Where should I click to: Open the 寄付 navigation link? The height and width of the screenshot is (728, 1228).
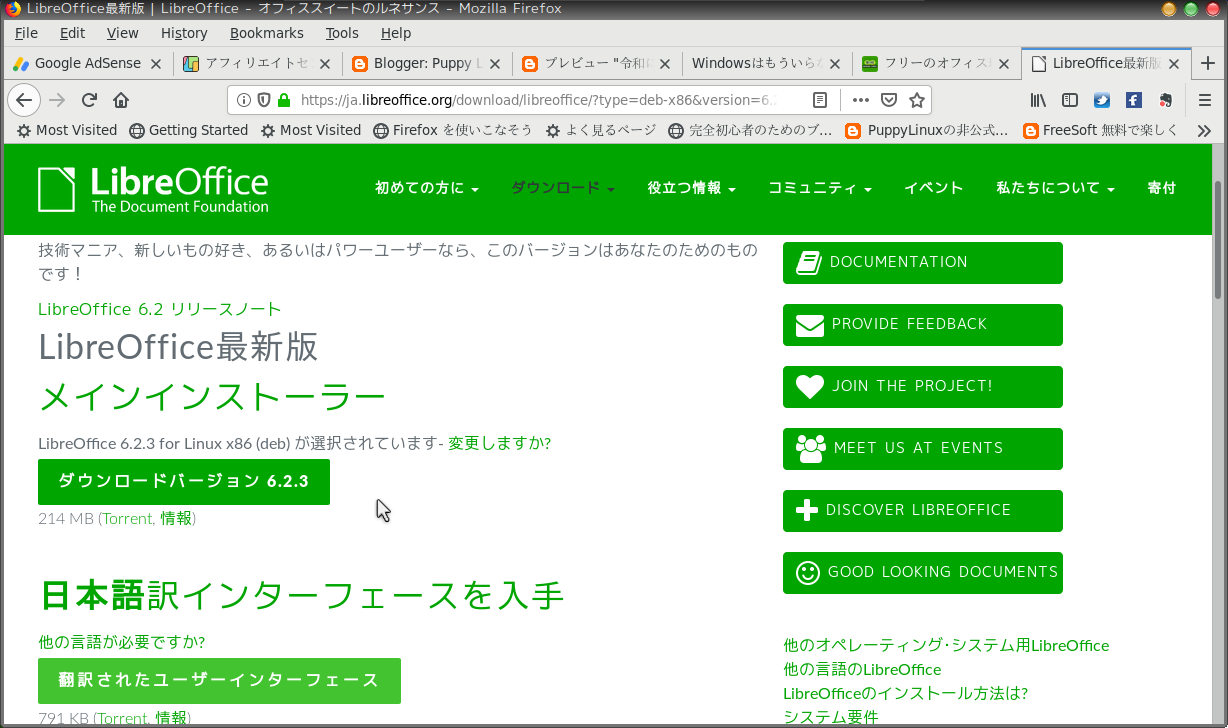1161,188
